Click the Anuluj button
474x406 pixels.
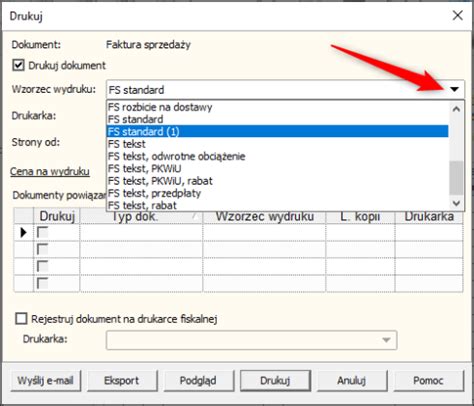[352, 380]
